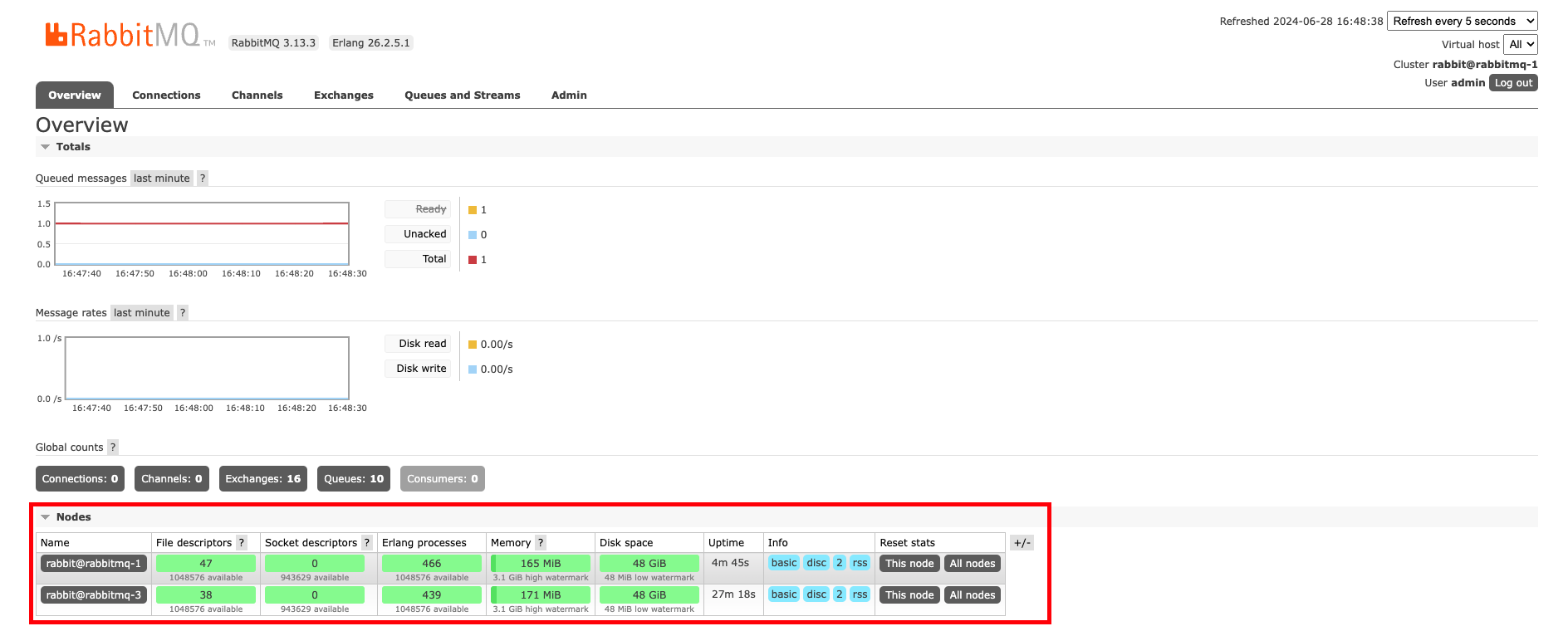This screenshot has height=631, width=1568.
Task: Click the 4m 45s uptime value
Action: pyautogui.click(x=730, y=563)
